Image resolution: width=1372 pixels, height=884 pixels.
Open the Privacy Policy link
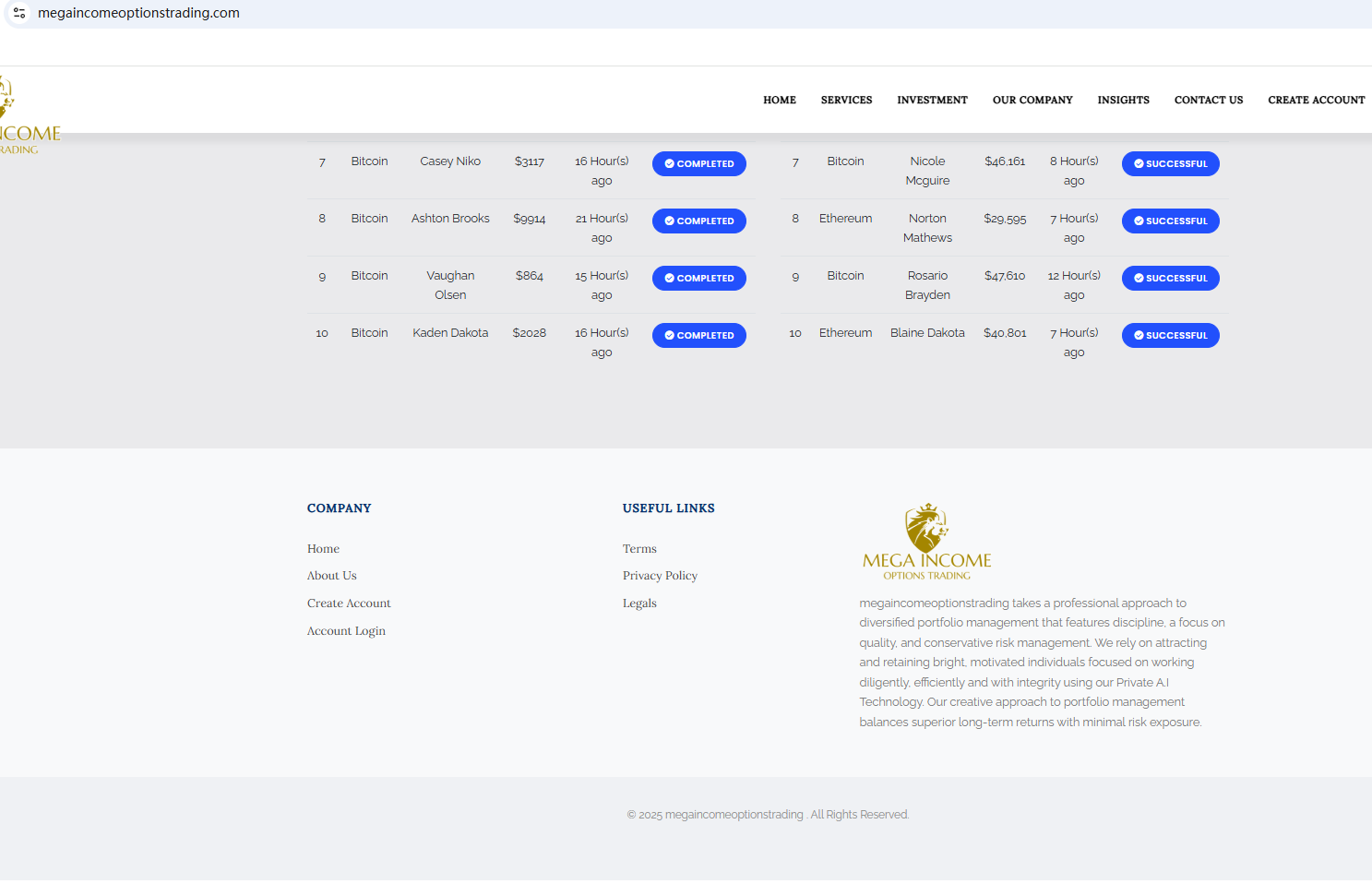point(660,576)
